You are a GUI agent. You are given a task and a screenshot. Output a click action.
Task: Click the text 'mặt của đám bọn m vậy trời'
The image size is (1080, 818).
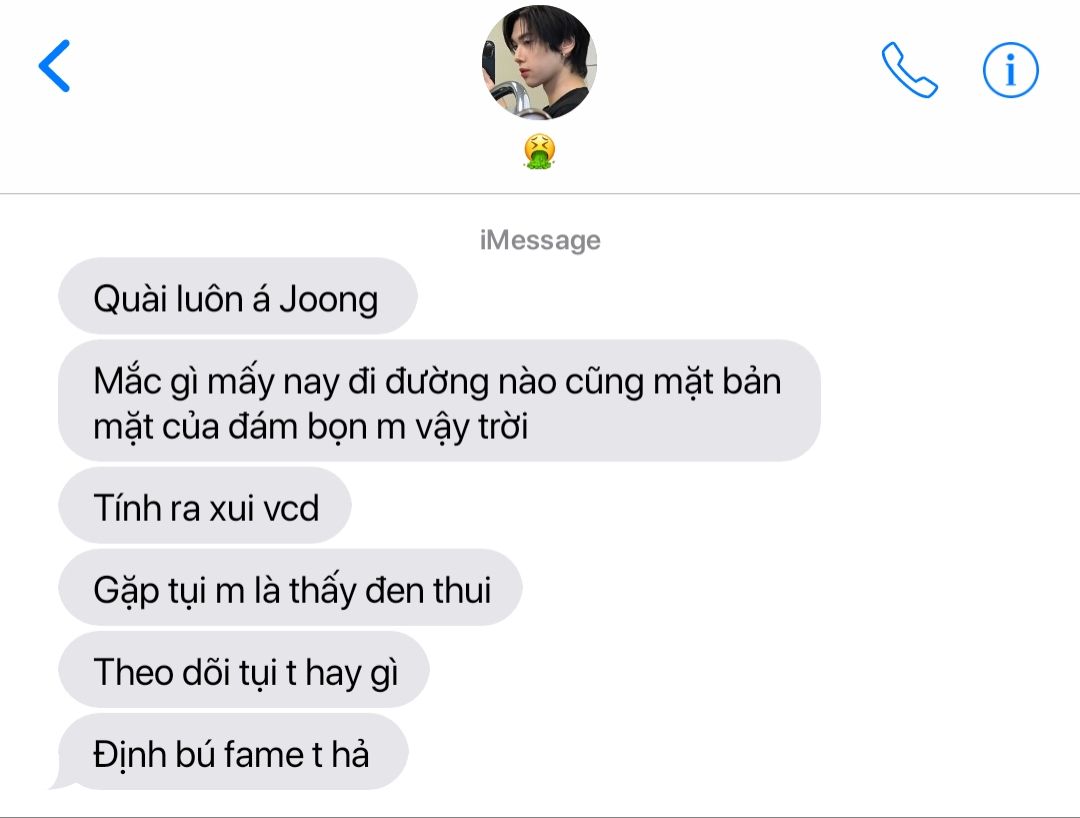click(x=311, y=428)
